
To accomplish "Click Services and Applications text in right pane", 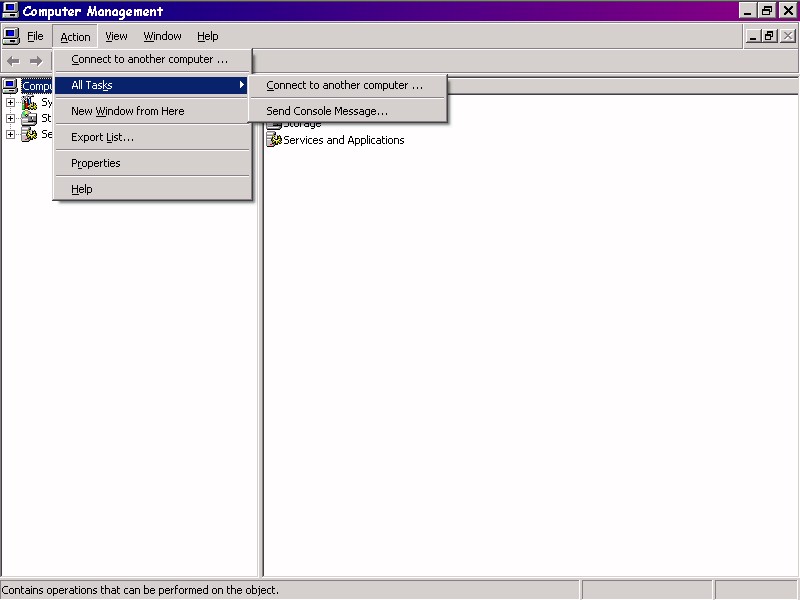I will 344,140.
